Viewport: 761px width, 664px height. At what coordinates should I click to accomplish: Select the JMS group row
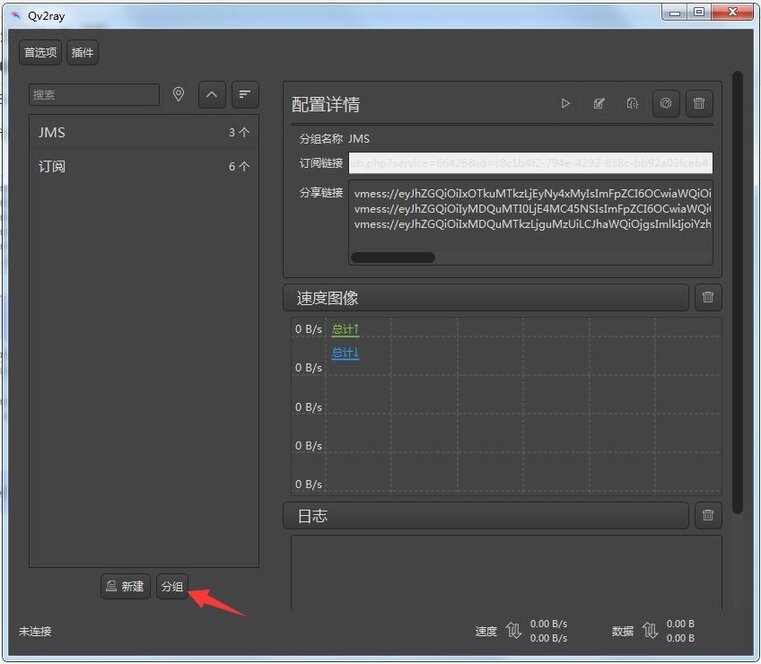(x=144, y=133)
